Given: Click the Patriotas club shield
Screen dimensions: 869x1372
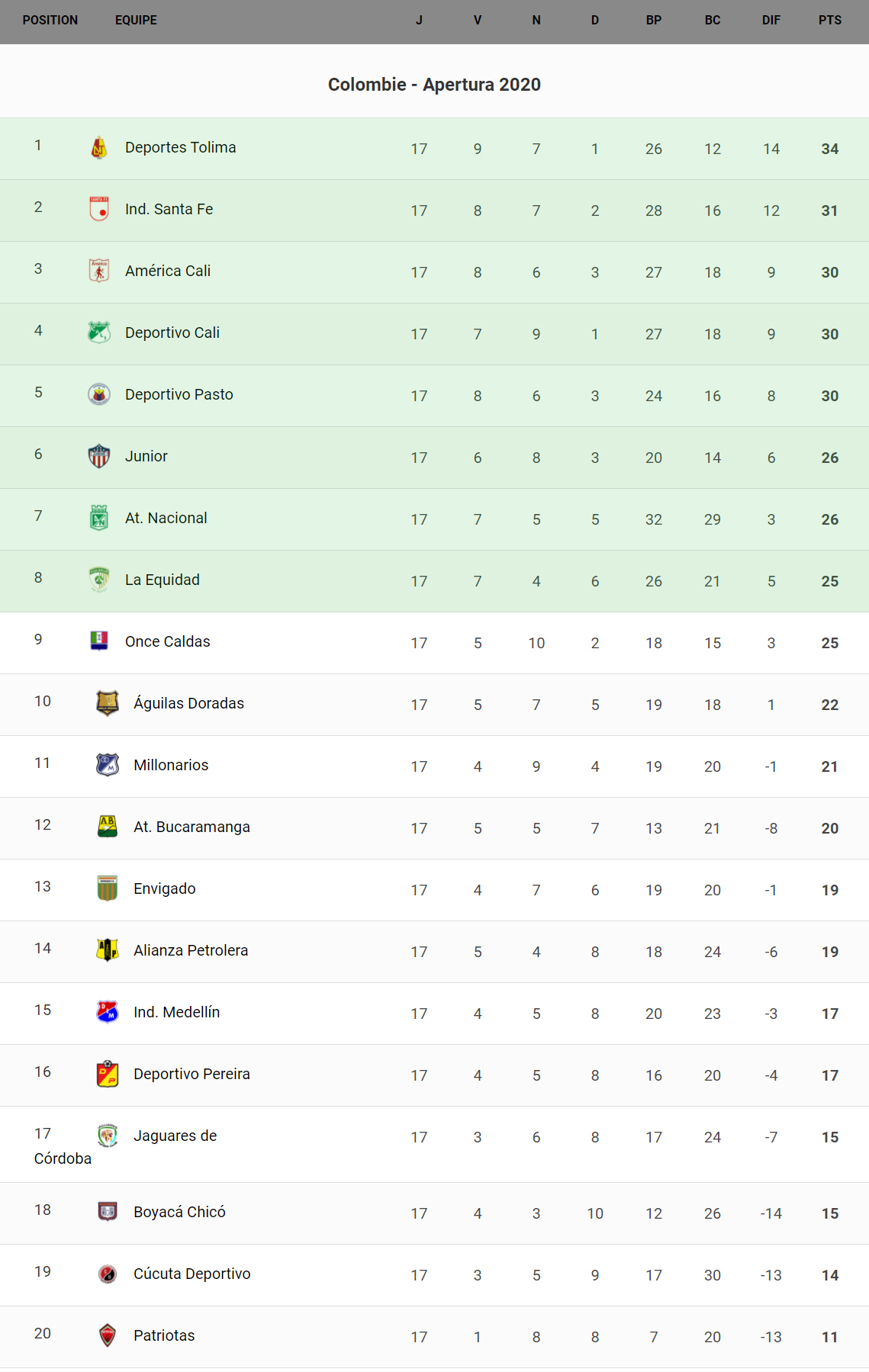Looking at the screenshot, I should pyautogui.click(x=108, y=1335).
